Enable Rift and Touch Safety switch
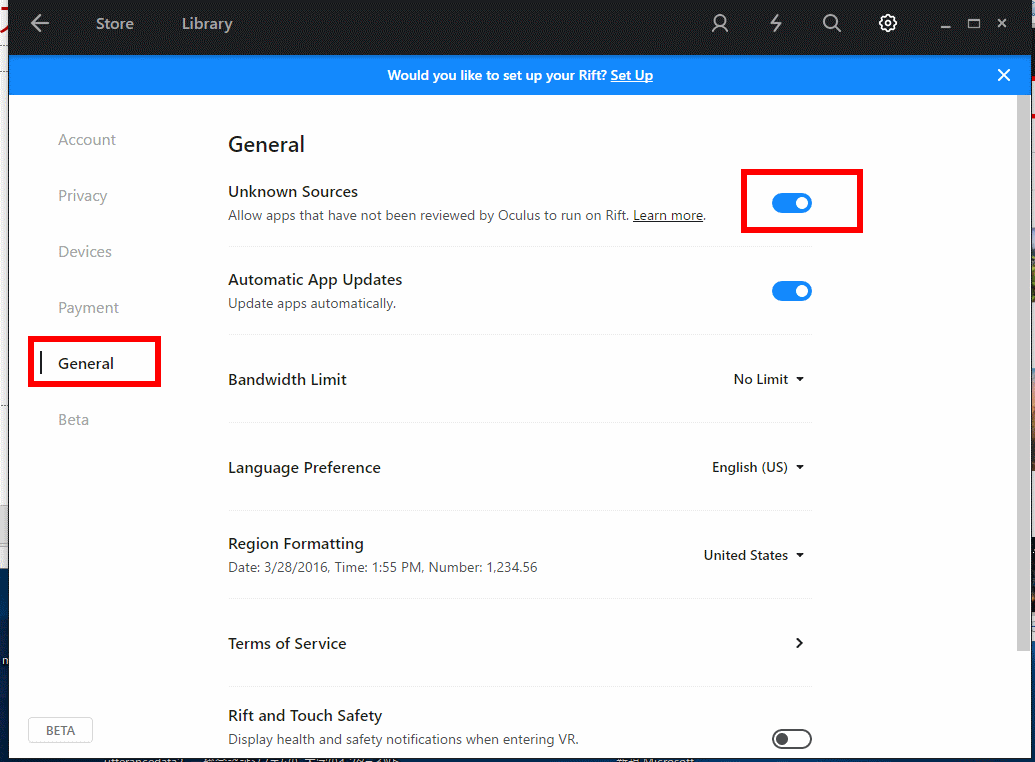 (791, 739)
